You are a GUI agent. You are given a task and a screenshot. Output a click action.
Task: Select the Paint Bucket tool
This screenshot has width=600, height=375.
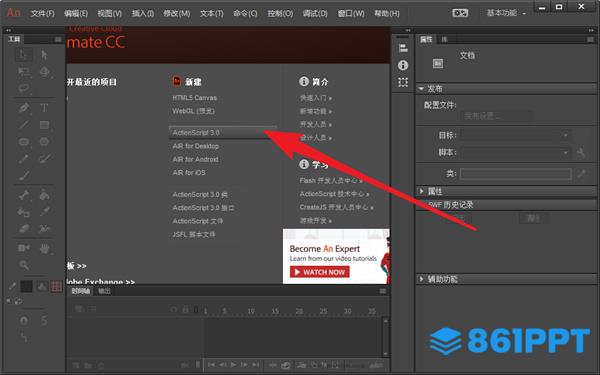pos(44,196)
